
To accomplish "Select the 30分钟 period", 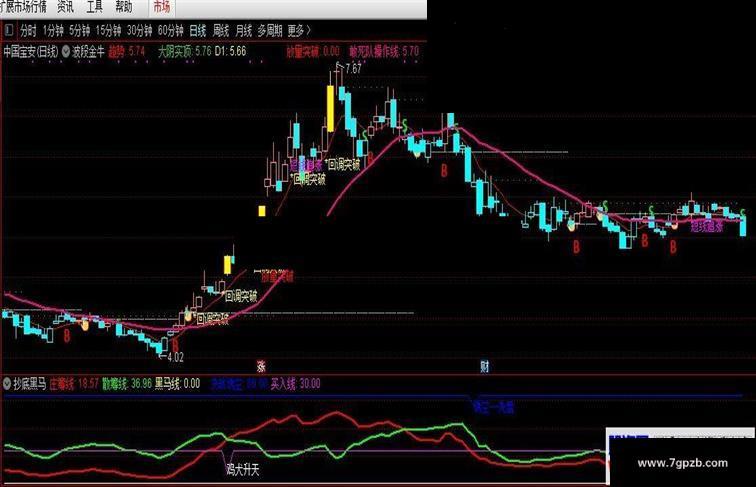I will pos(139,31).
